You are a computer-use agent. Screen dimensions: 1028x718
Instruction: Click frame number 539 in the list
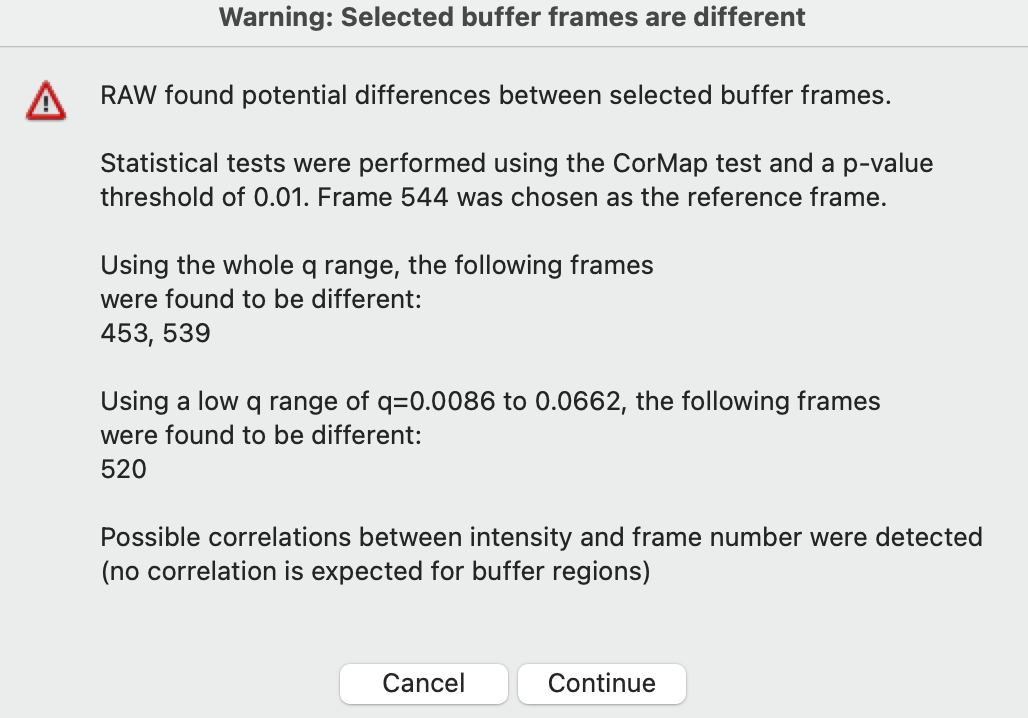click(x=187, y=333)
